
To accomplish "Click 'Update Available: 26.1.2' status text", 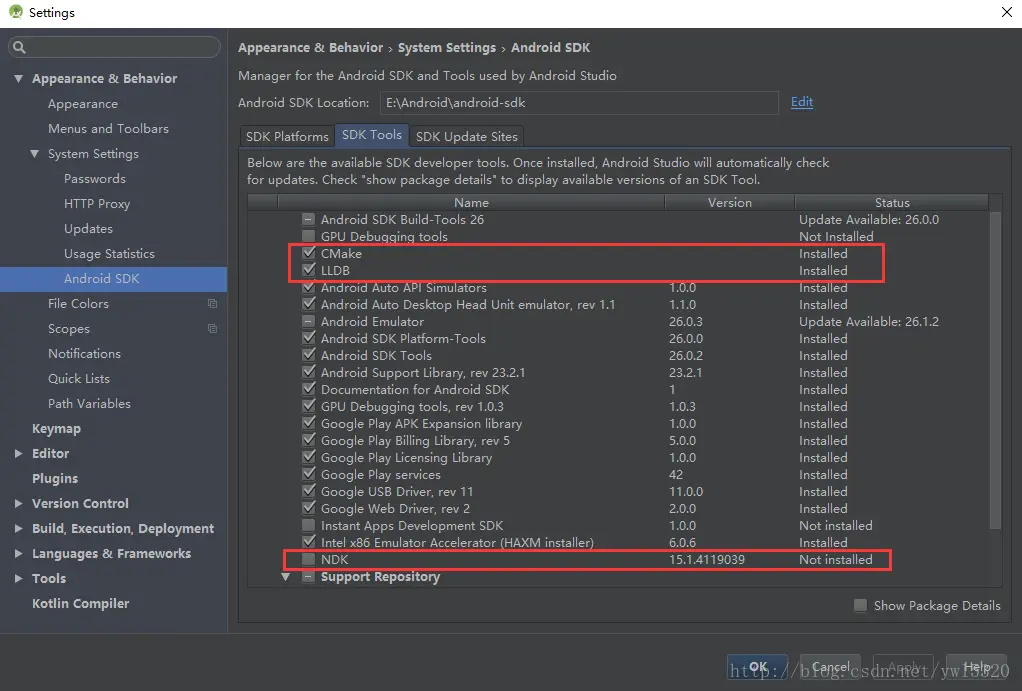I will (x=869, y=321).
